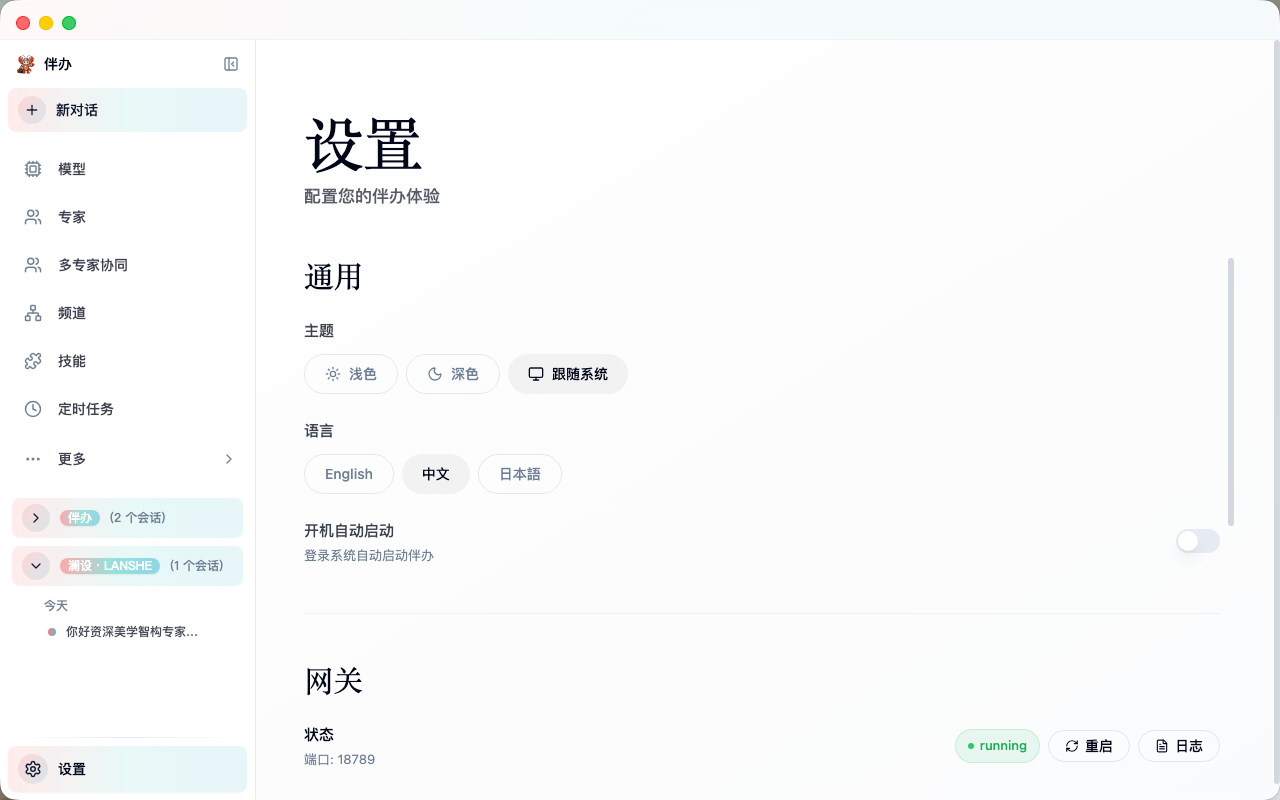Open the 模型 (Models) section
1280x800 pixels.
click(72, 169)
